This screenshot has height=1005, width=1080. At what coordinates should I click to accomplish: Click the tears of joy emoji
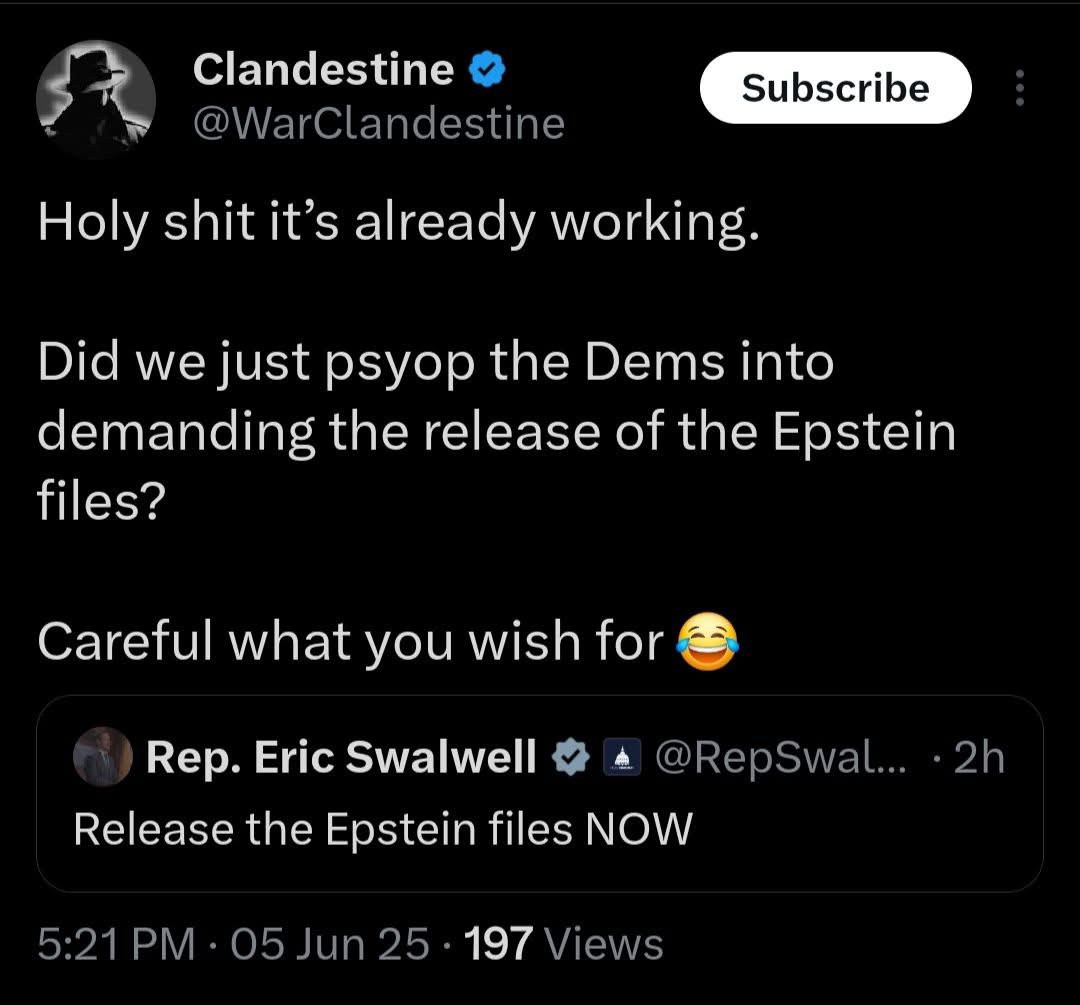point(708,643)
